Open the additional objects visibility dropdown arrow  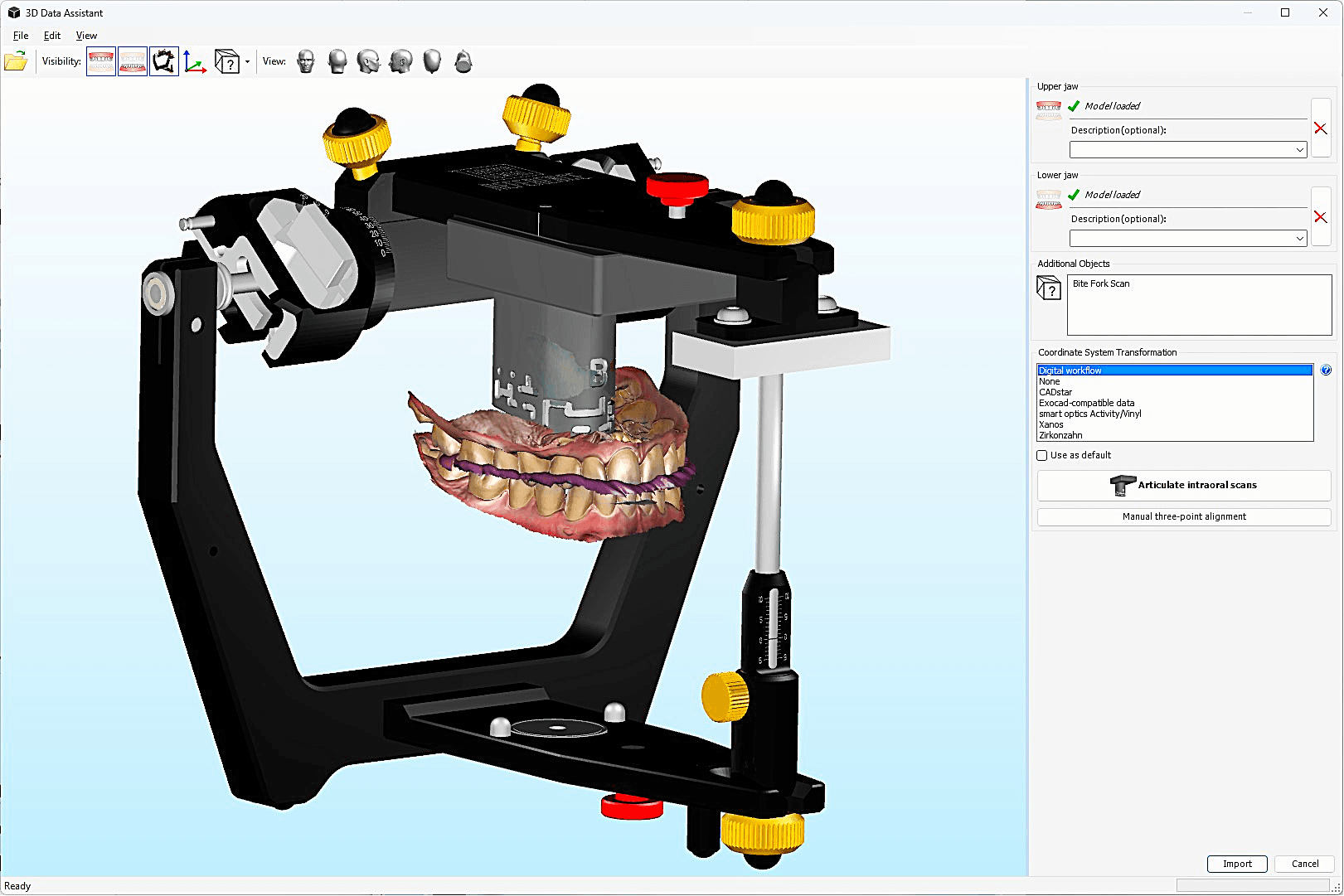247,61
